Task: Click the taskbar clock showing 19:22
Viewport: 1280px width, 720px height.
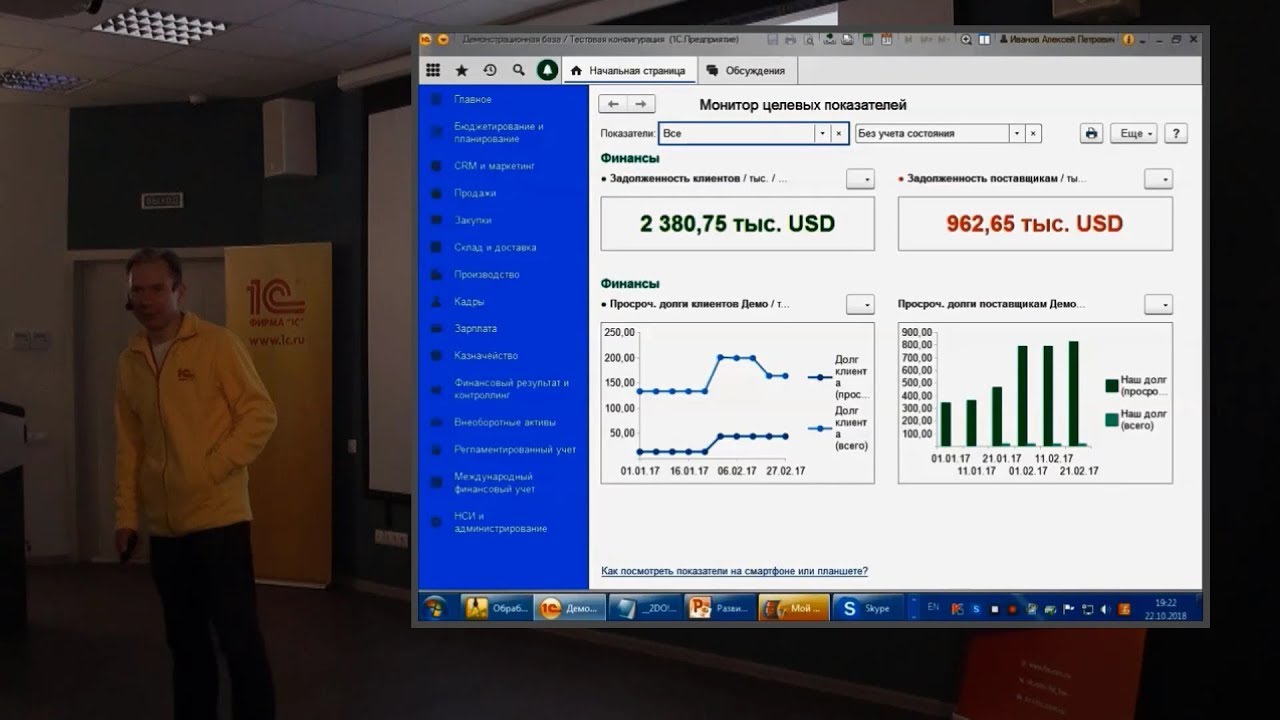Action: coord(1165,607)
